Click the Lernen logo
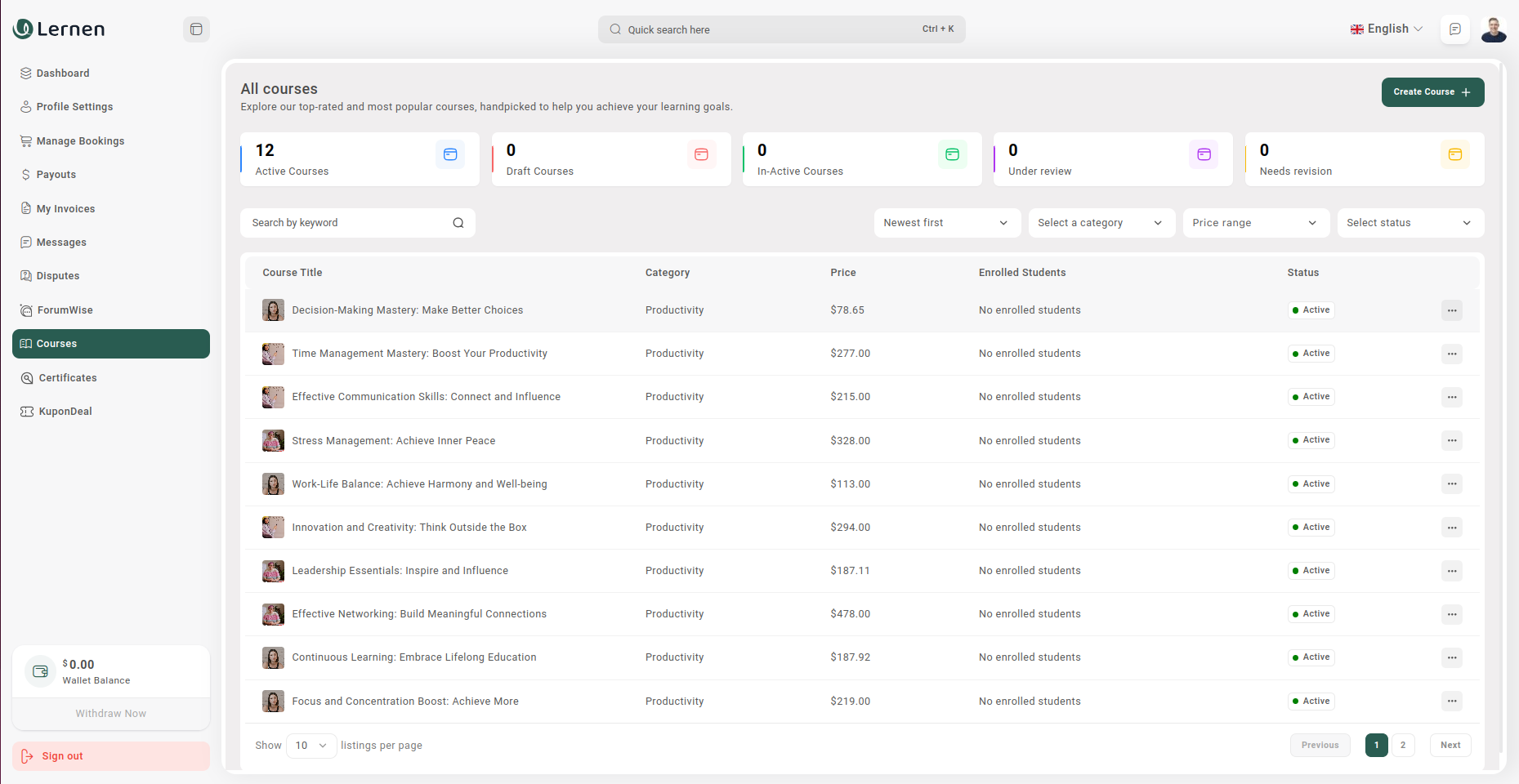Viewport: 1519px width, 784px height. pyautogui.click(x=59, y=29)
